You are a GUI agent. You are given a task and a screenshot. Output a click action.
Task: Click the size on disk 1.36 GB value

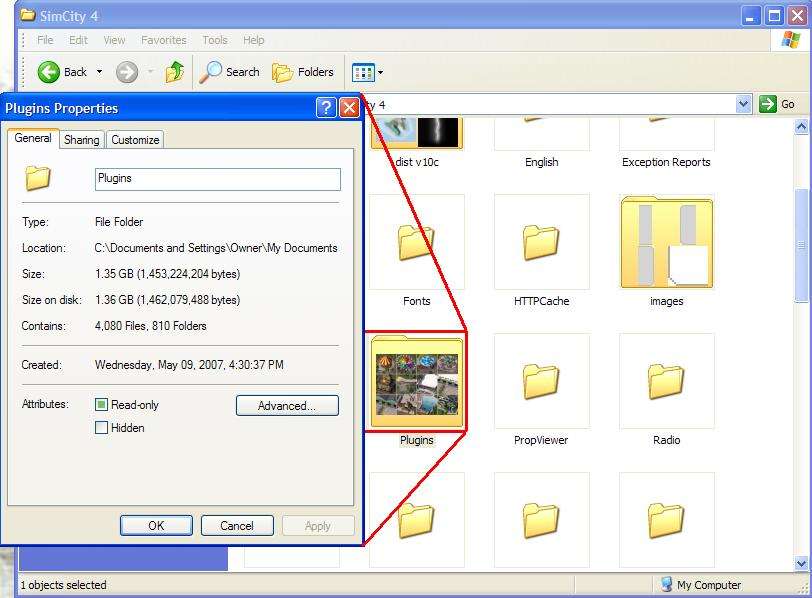[167, 300]
